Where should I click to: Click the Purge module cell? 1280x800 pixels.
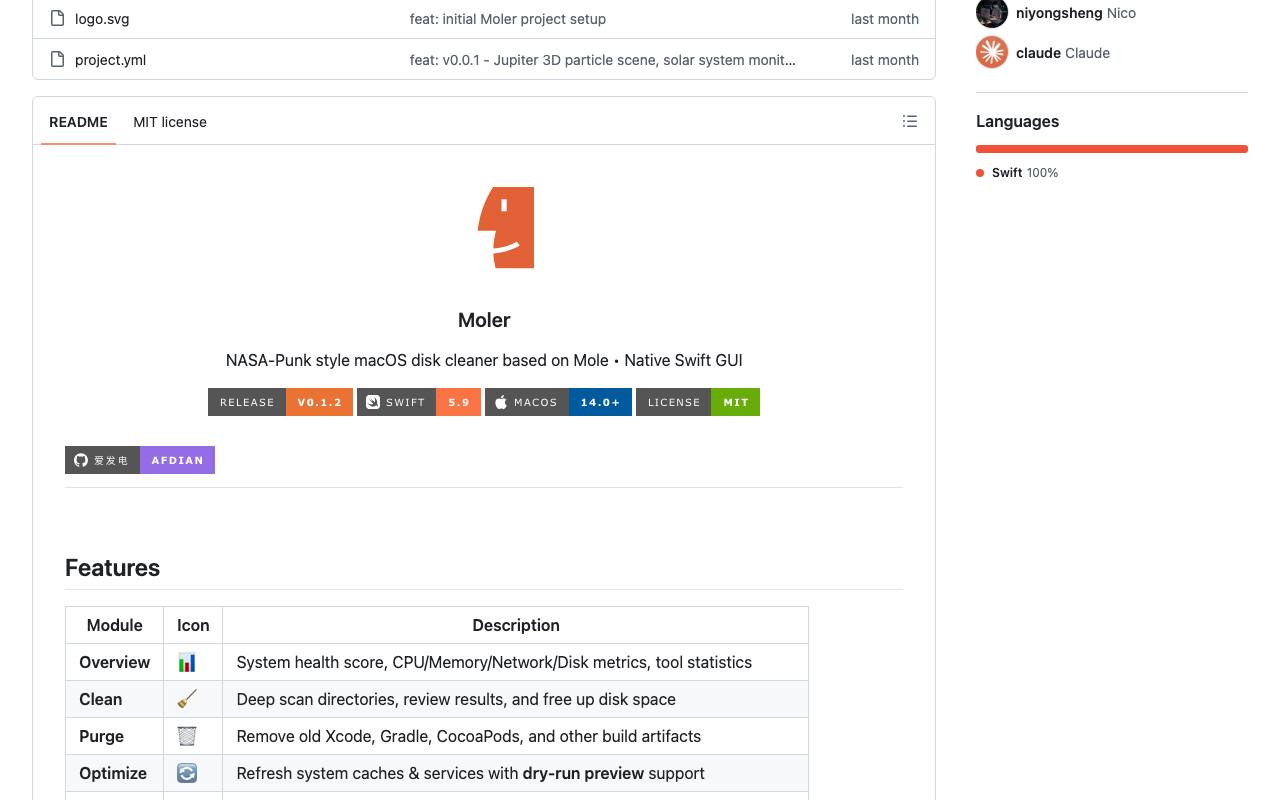(115, 736)
